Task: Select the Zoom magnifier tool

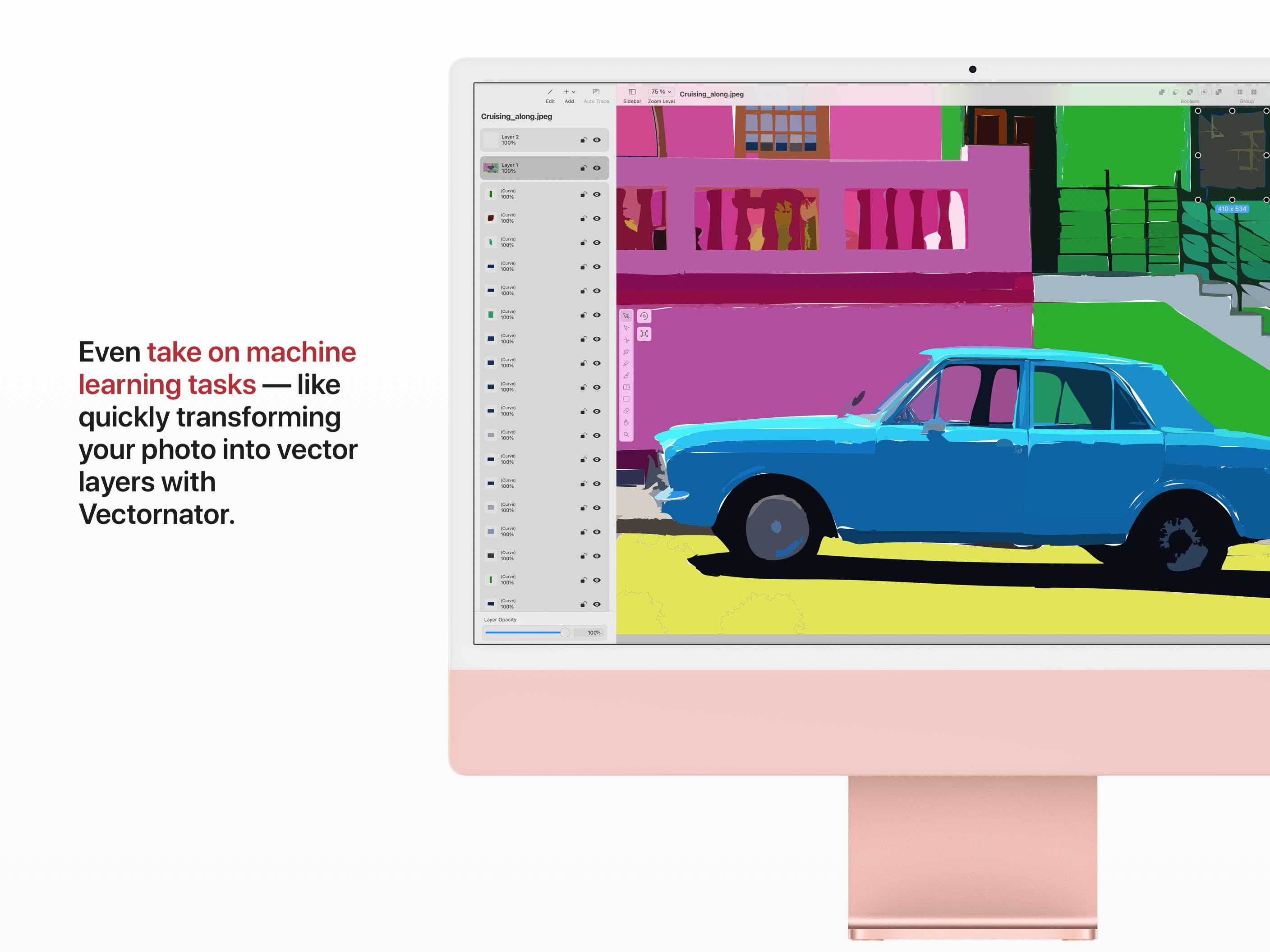Action: click(626, 435)
